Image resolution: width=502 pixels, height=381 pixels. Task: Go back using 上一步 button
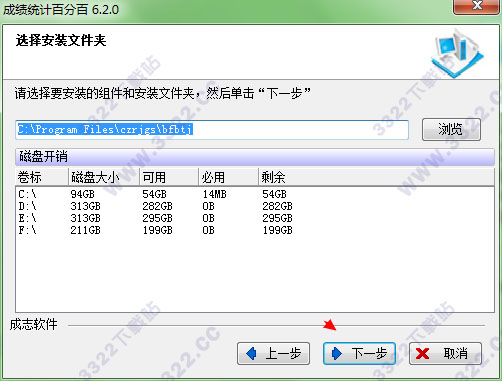tap(273, 353)
